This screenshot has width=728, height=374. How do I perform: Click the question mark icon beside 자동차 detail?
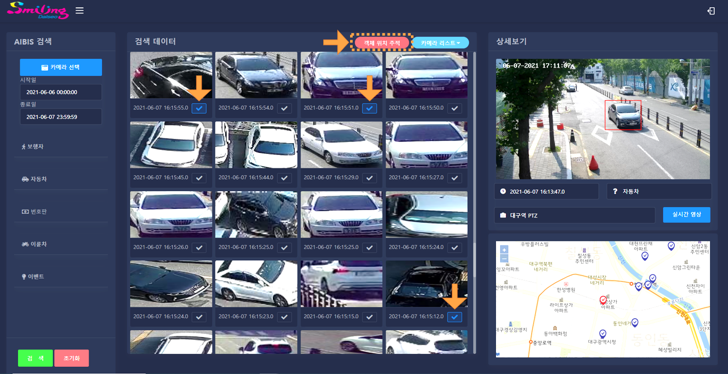[x=615, y=192]
